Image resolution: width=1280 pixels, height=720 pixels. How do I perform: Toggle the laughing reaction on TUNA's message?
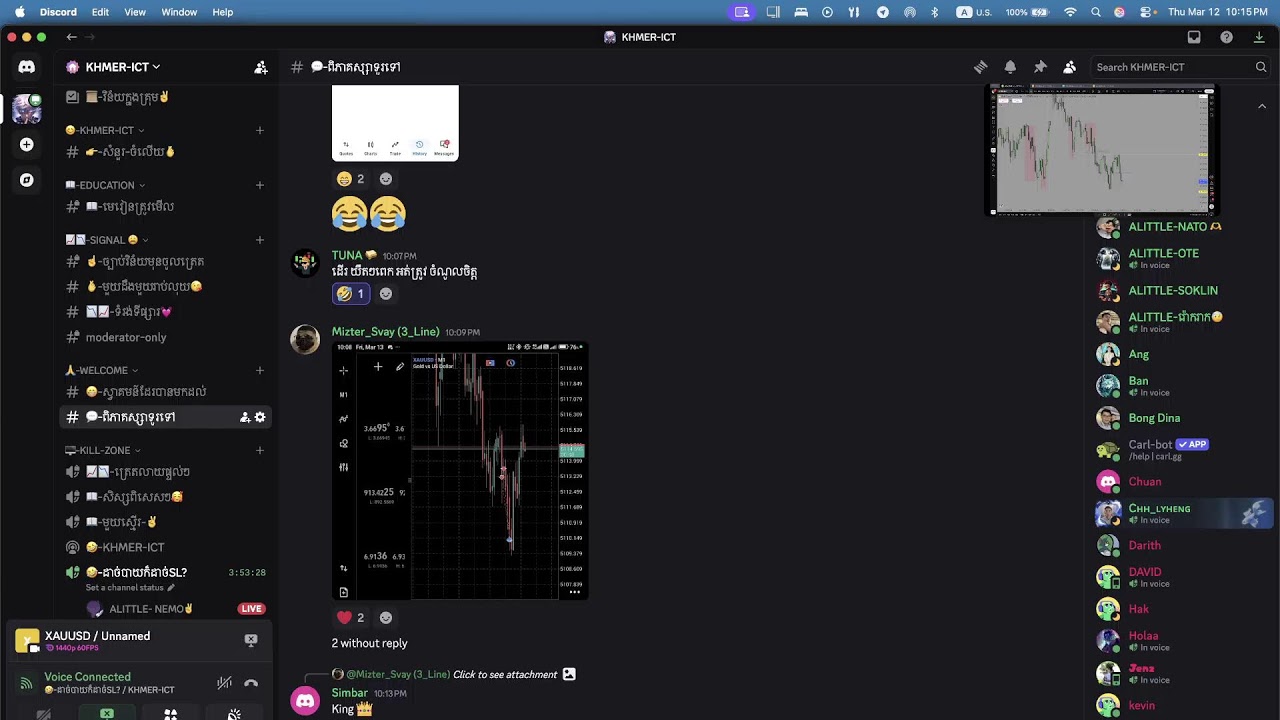351,294
